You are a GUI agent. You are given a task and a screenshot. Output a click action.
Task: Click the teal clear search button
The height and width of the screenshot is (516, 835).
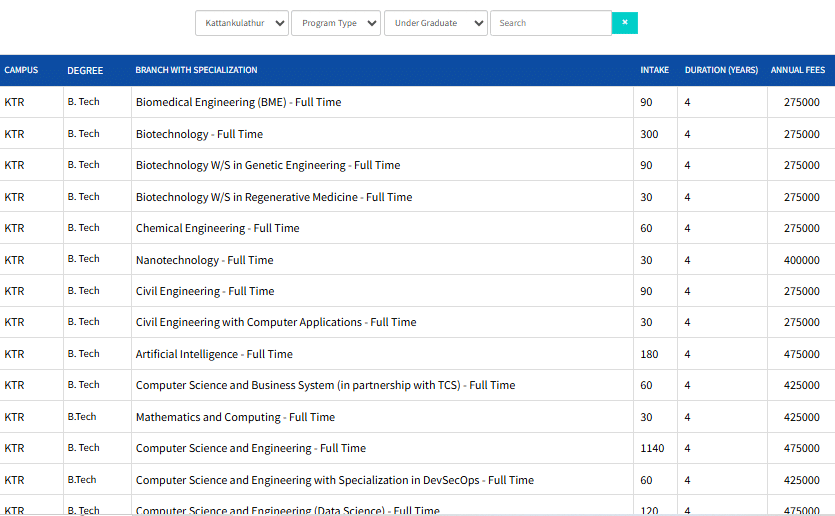[x=624, y=23]
